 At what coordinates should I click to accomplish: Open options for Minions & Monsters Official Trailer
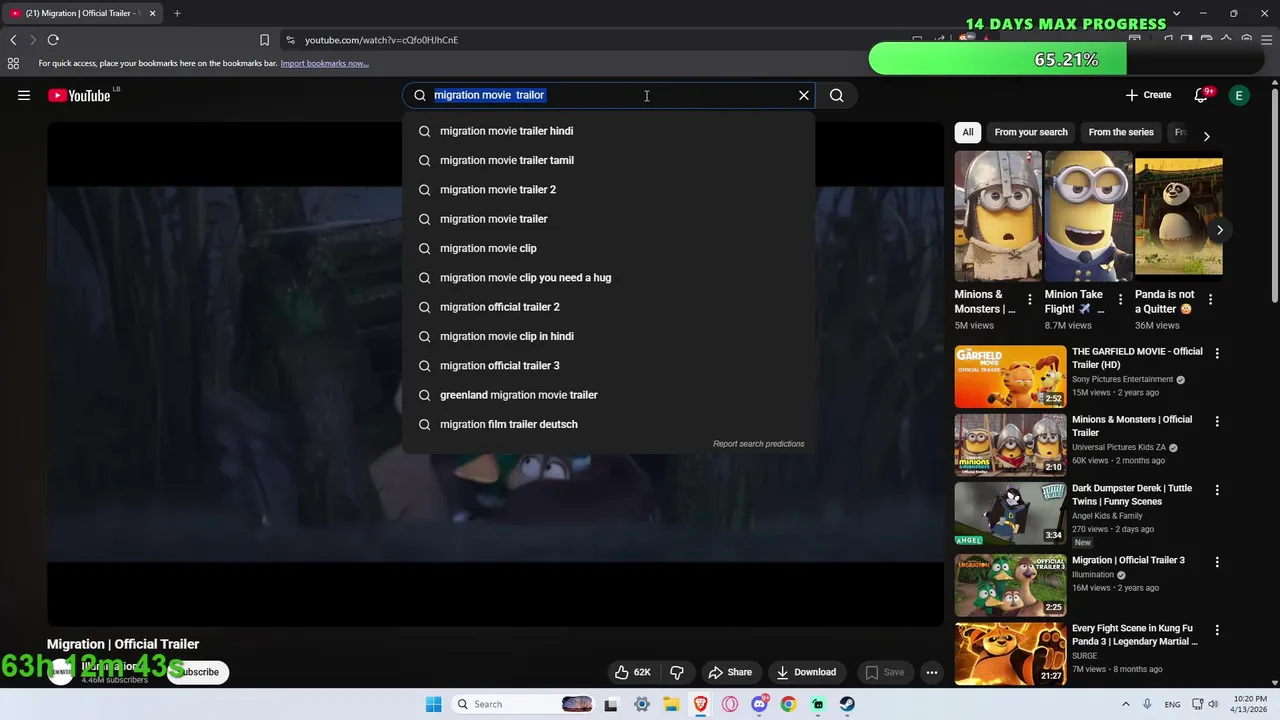1217,421
